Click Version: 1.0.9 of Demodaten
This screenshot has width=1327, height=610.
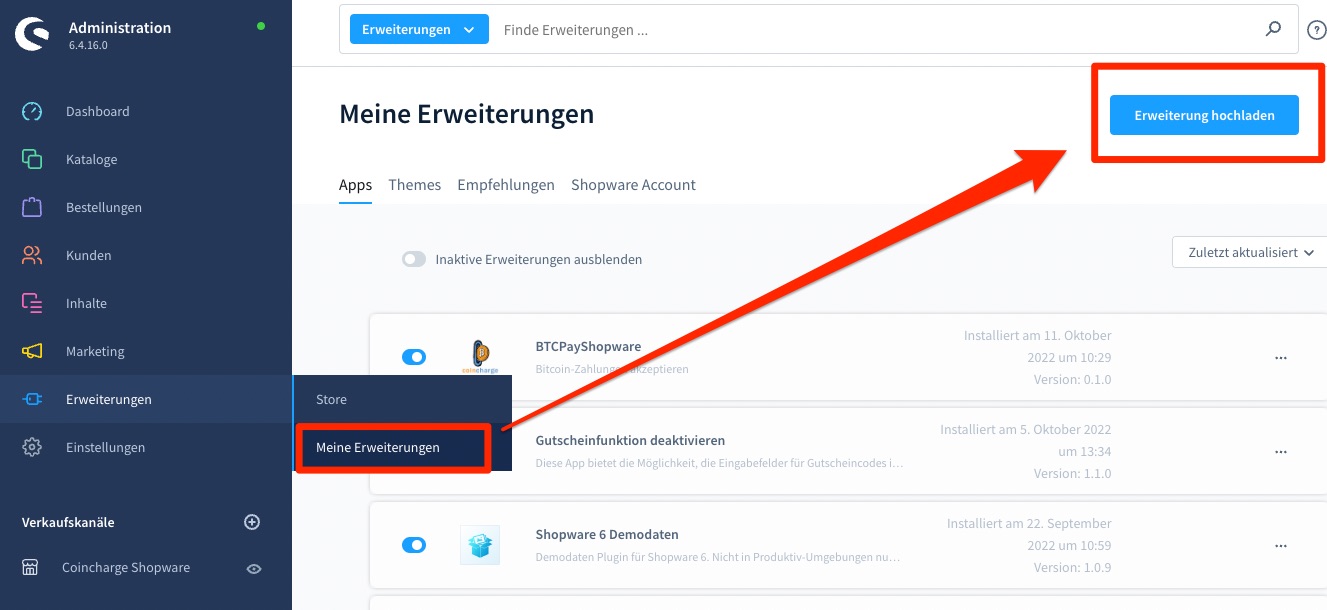[1072, 568]
